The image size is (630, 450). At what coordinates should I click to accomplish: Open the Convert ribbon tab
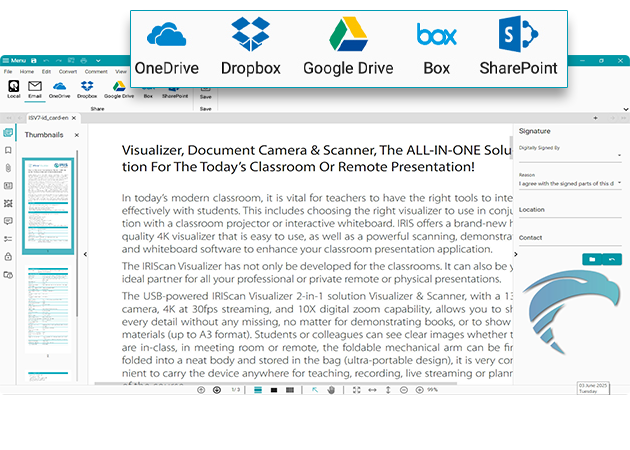(x=68, y=72)
